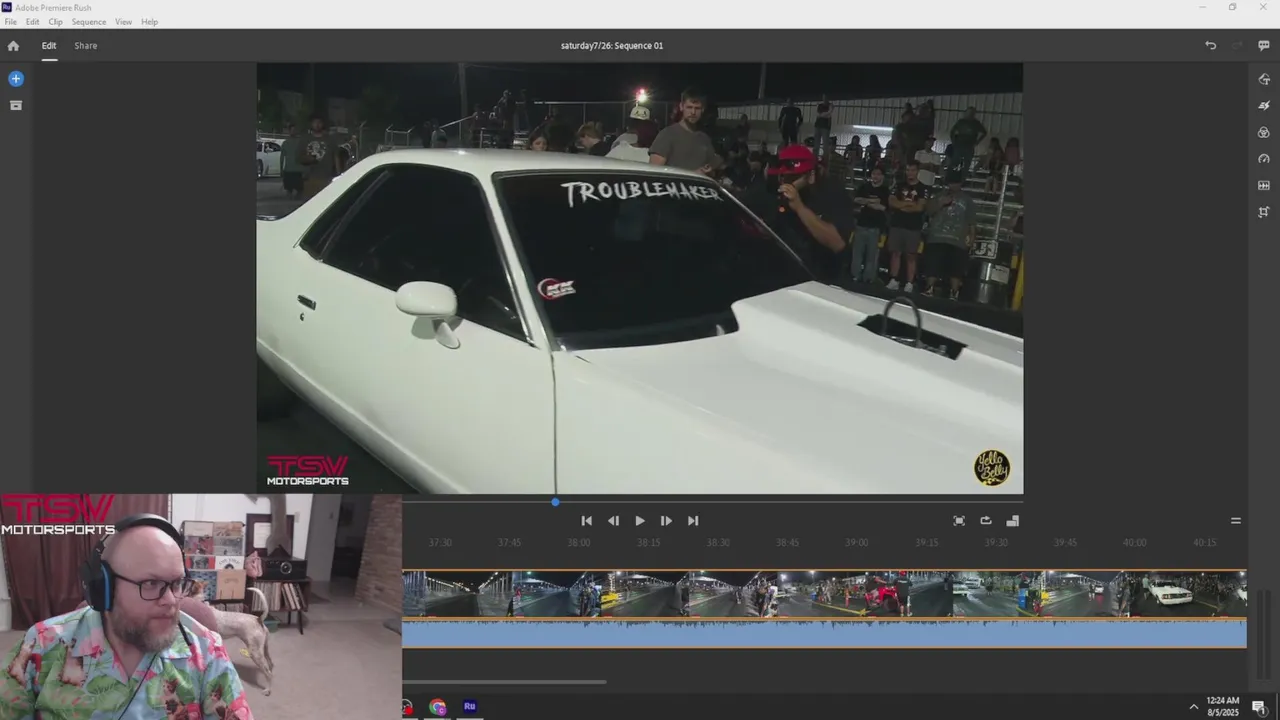Screen dimensions: 1280x720
Task: Open the File menu
Action: (11, 22)
